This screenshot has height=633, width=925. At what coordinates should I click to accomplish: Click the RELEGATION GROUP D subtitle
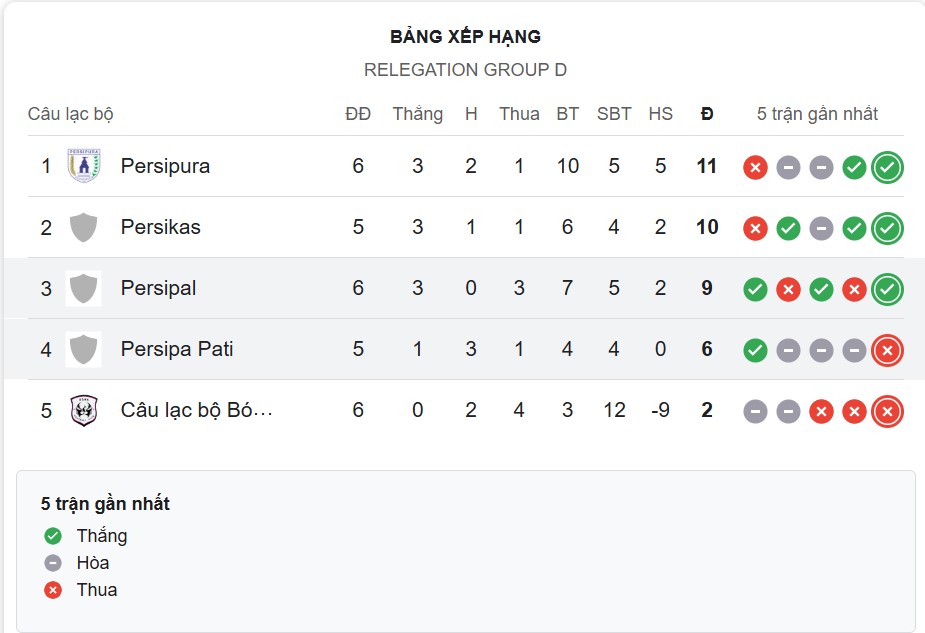(465, 70)
